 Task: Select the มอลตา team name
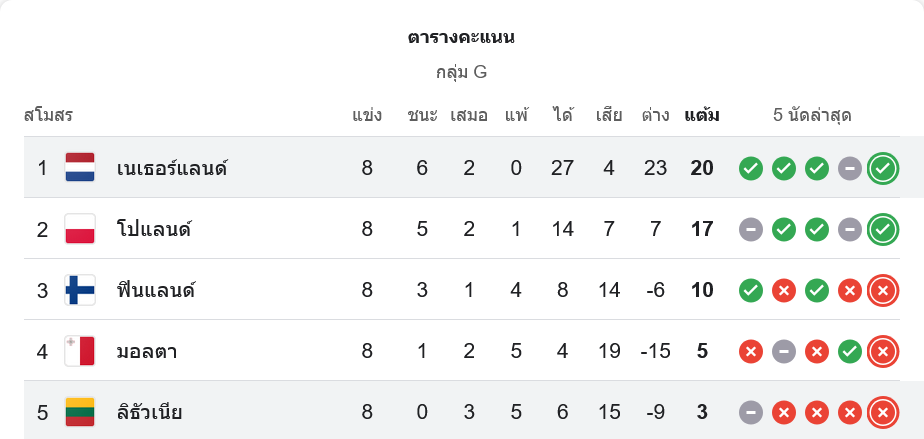[x=147, y=351]
